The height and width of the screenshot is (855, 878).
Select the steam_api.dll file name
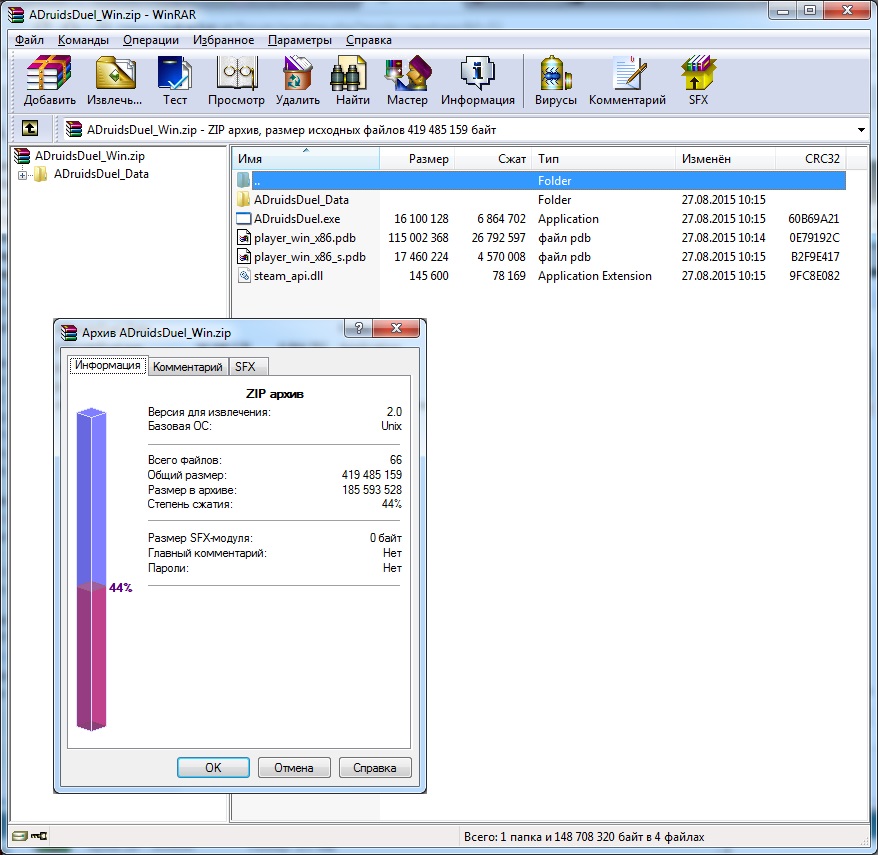(x=288, y=276)
